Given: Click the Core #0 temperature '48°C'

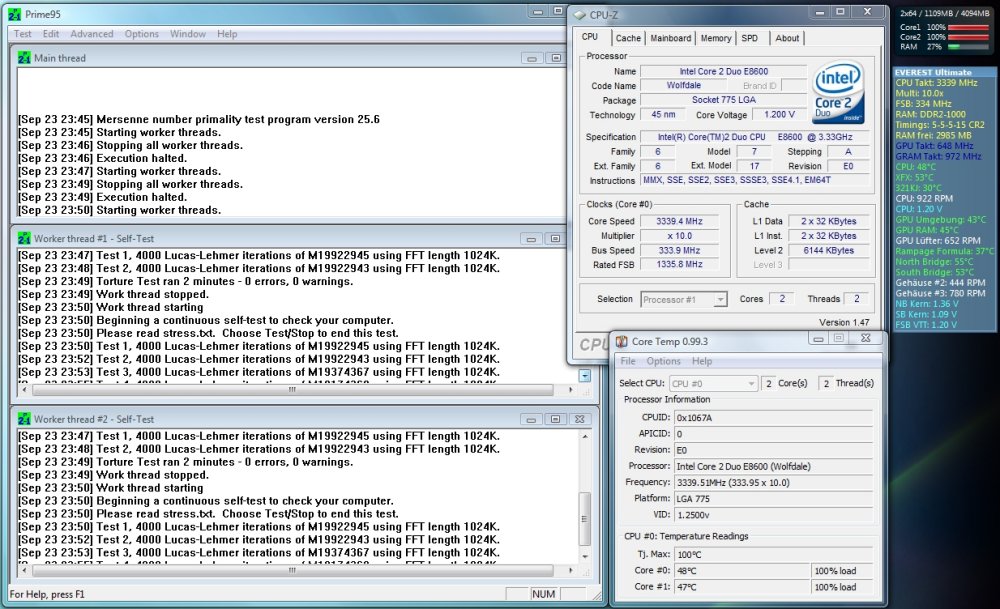Looking at the screenshot, I should 742,571.
